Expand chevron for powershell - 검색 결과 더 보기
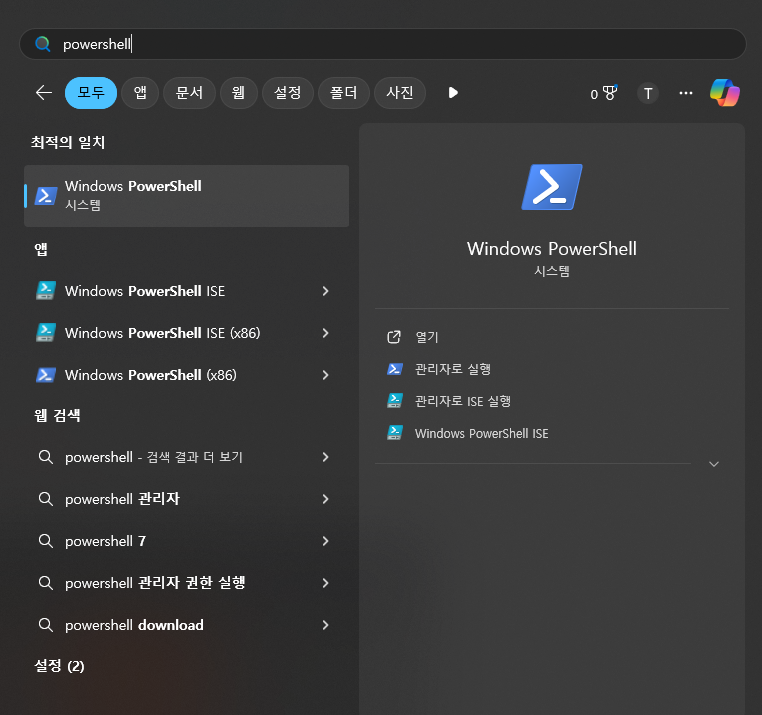Viewport: 762px width, 715px height. 325,457
